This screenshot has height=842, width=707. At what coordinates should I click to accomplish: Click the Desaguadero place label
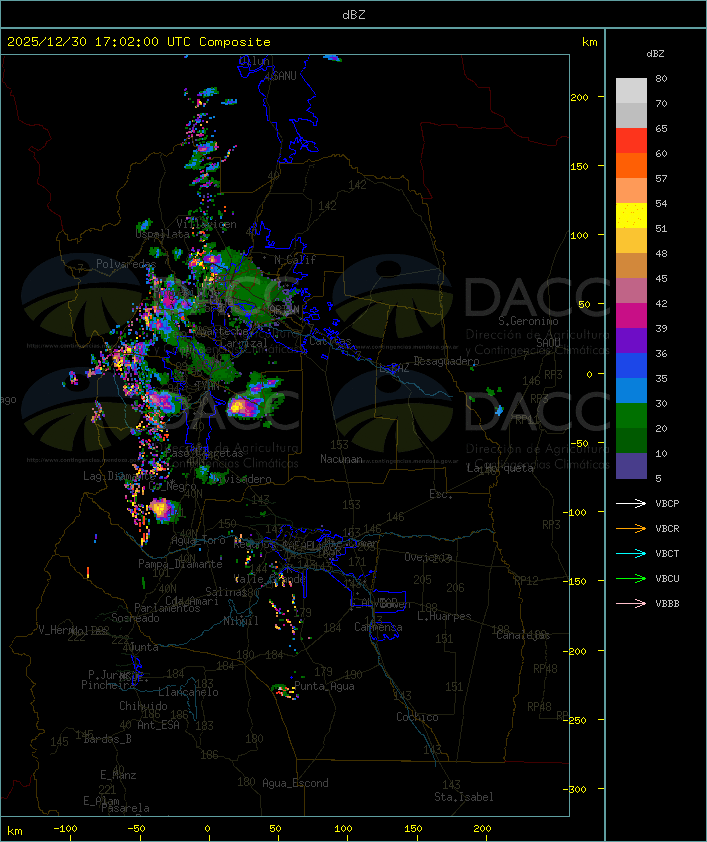446,361
